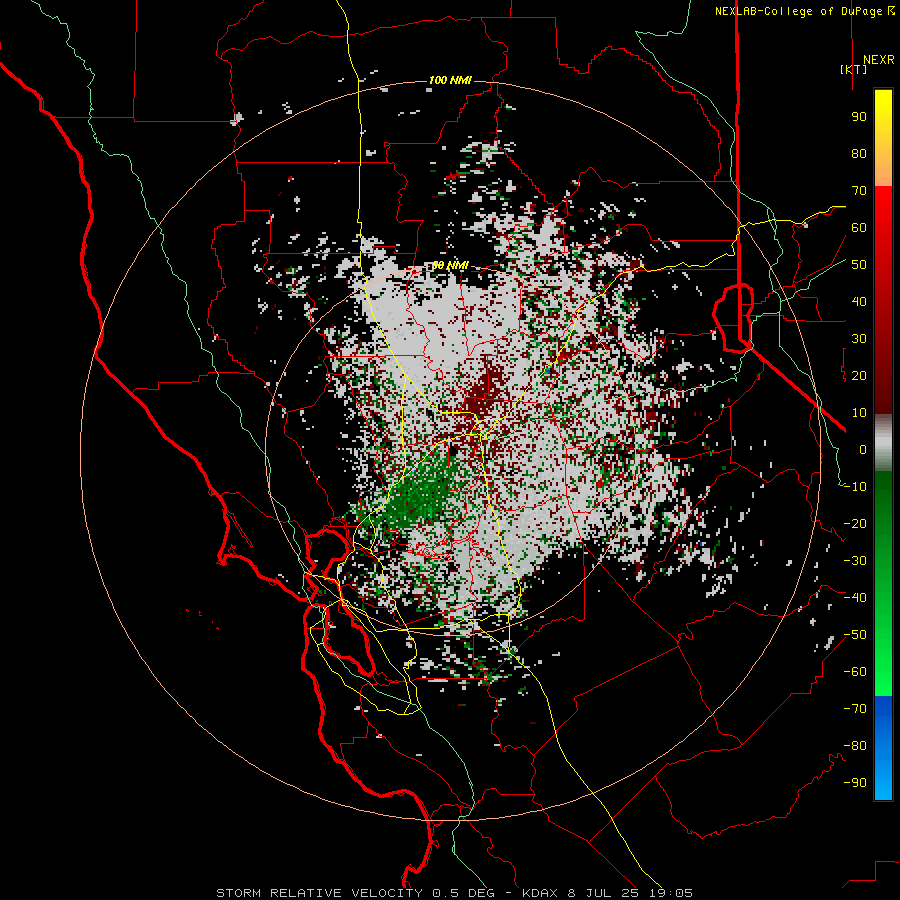Click the -10 value on velocity scale
The image size is (900, 900).
point(855,487)
